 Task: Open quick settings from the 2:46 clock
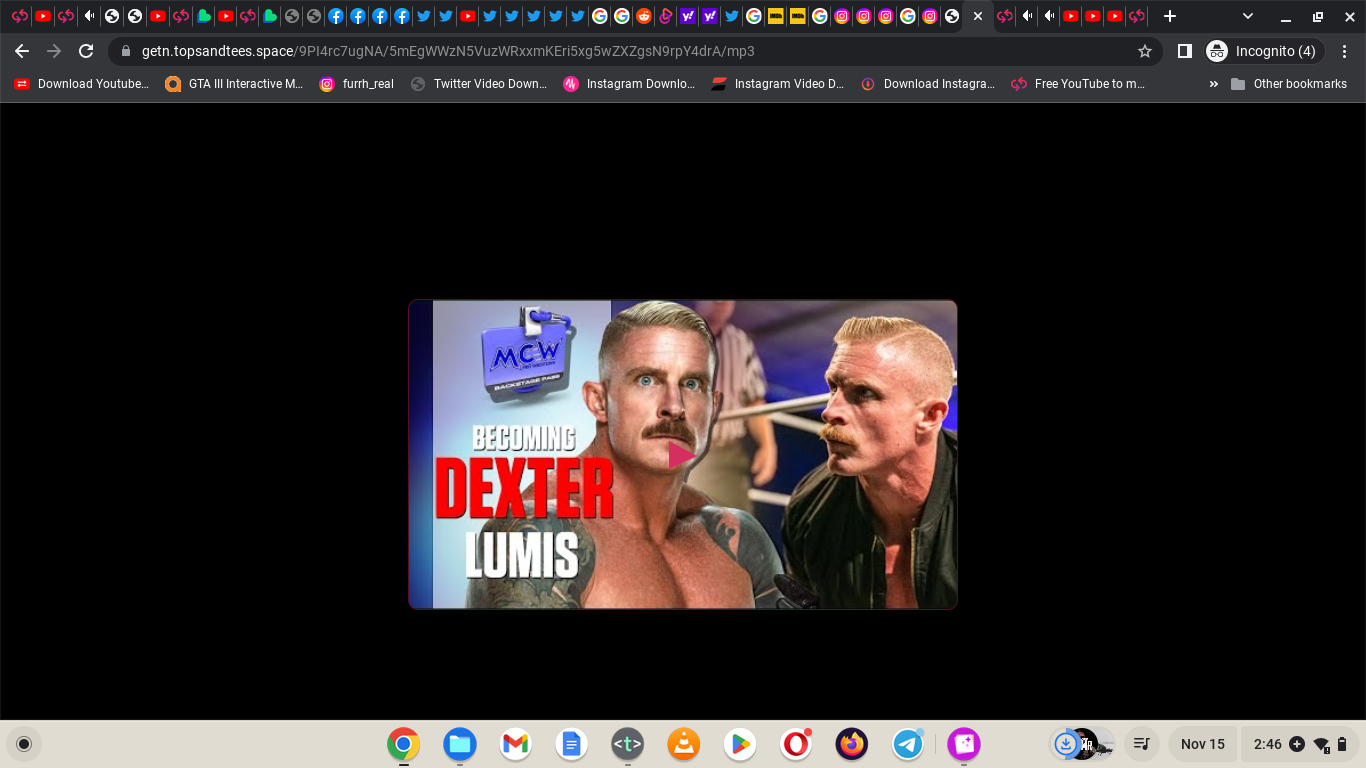[x=1301, y=744]
